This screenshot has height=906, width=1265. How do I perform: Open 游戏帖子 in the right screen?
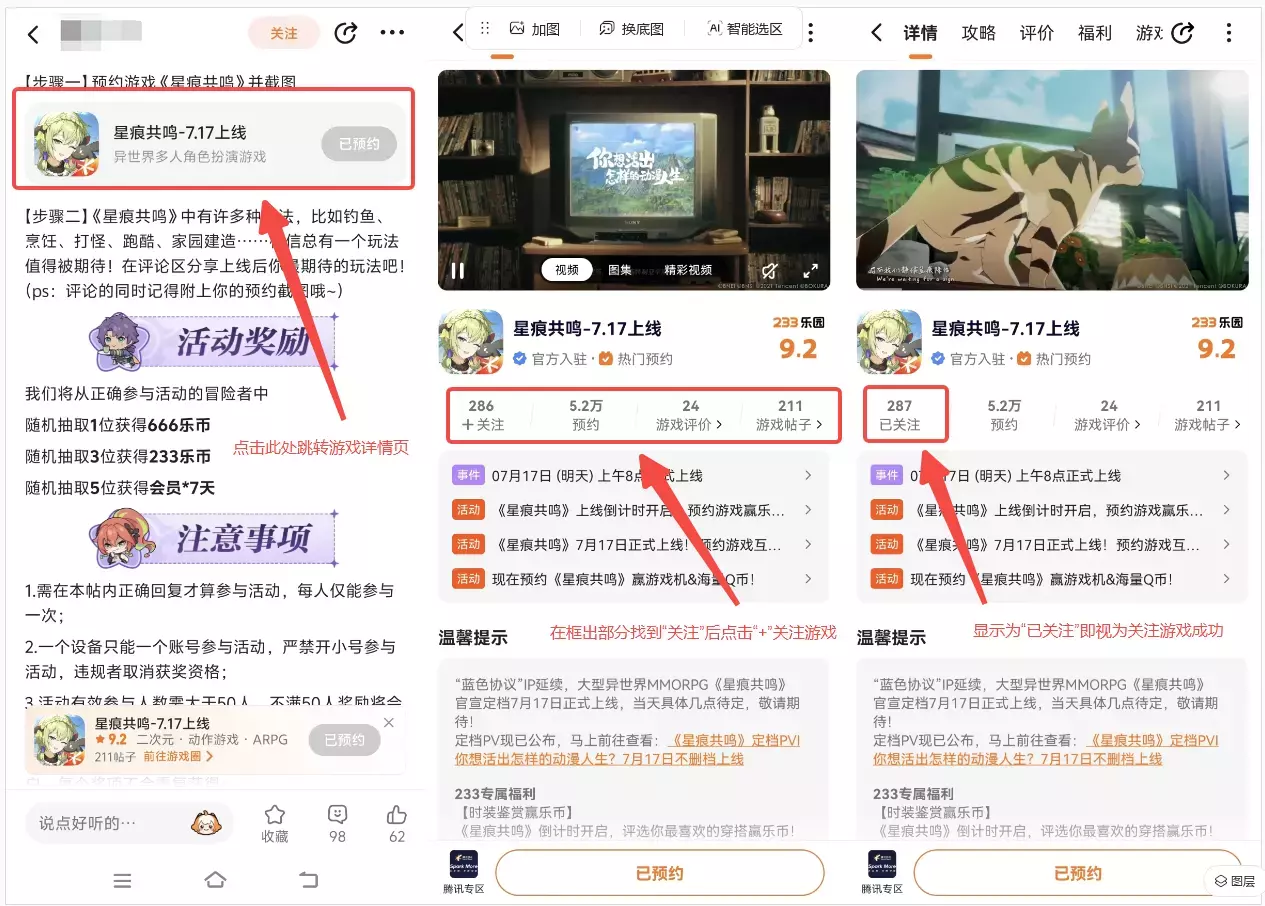click(1208, 415)
